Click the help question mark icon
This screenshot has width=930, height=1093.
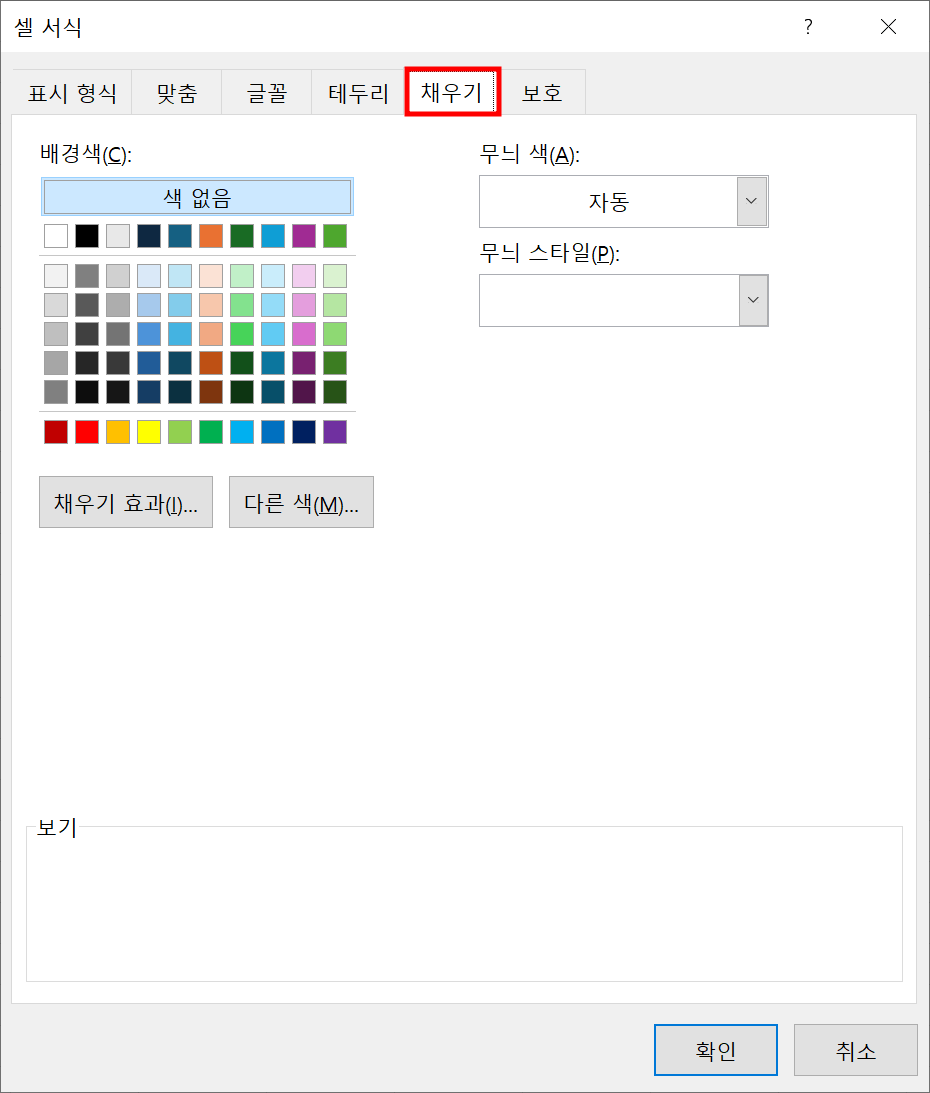808,26
